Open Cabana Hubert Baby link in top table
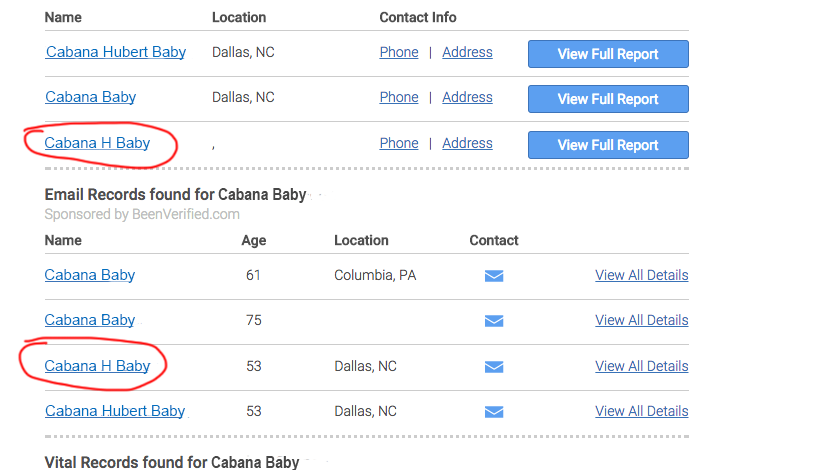 point(116,52)
